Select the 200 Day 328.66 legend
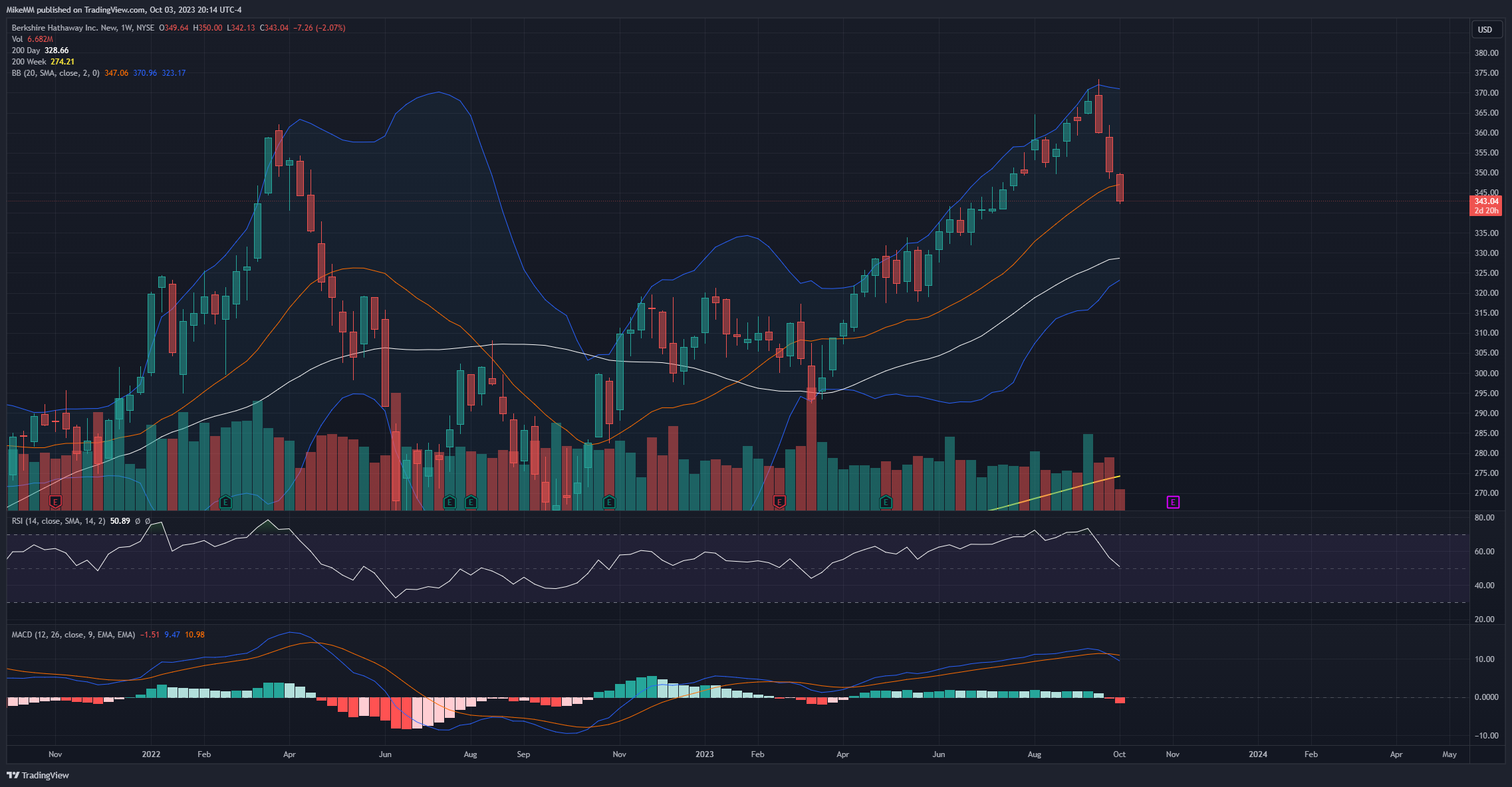 40,51
